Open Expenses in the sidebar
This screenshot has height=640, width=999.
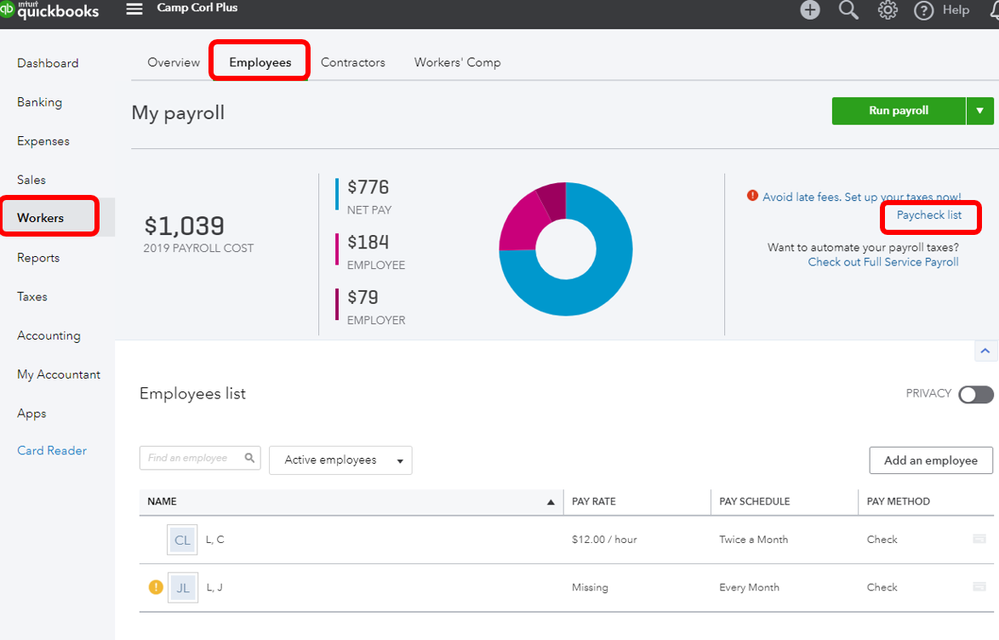pyautogui.click(x=43, y=141)
